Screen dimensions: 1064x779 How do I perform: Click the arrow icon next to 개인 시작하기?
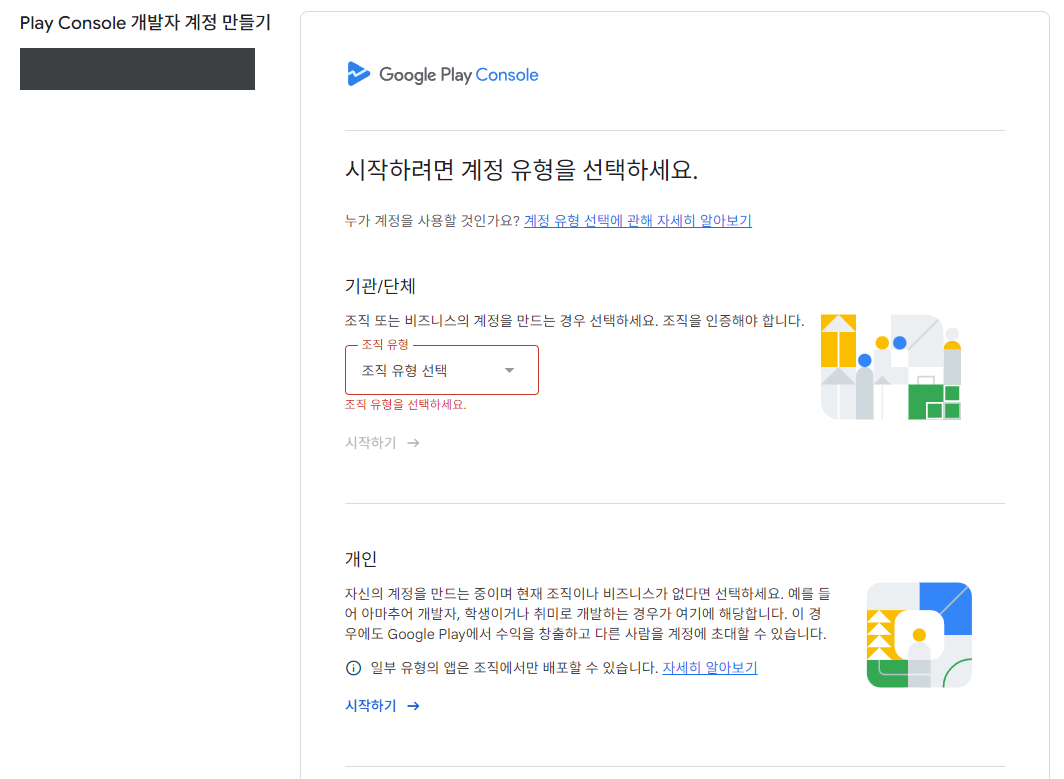(413, 706)
